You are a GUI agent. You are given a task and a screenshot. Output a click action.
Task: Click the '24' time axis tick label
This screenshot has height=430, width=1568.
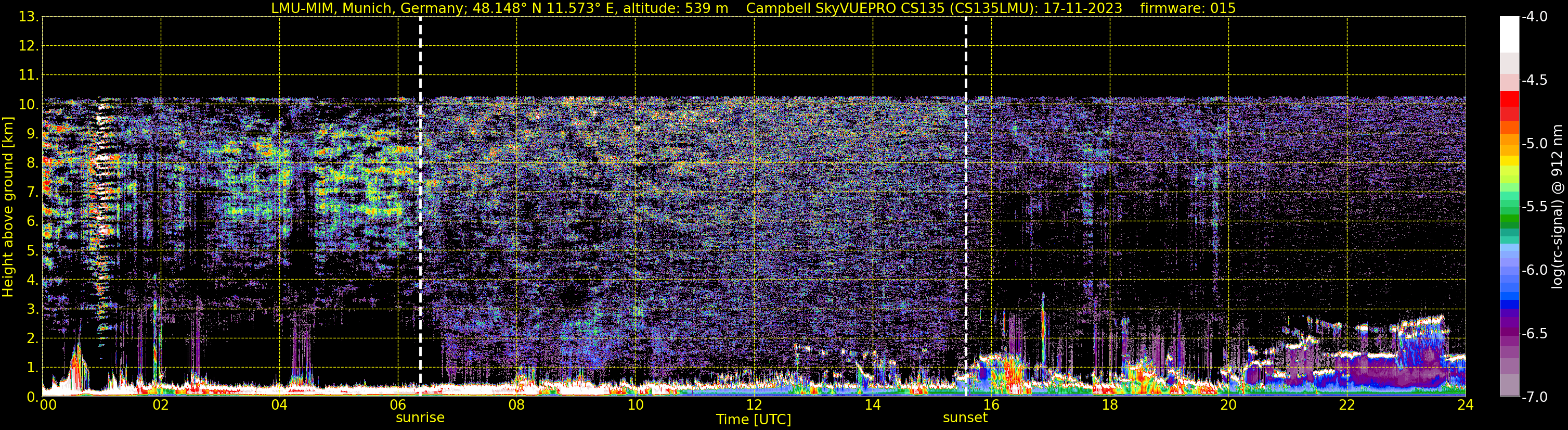(x=1465, y=405)
